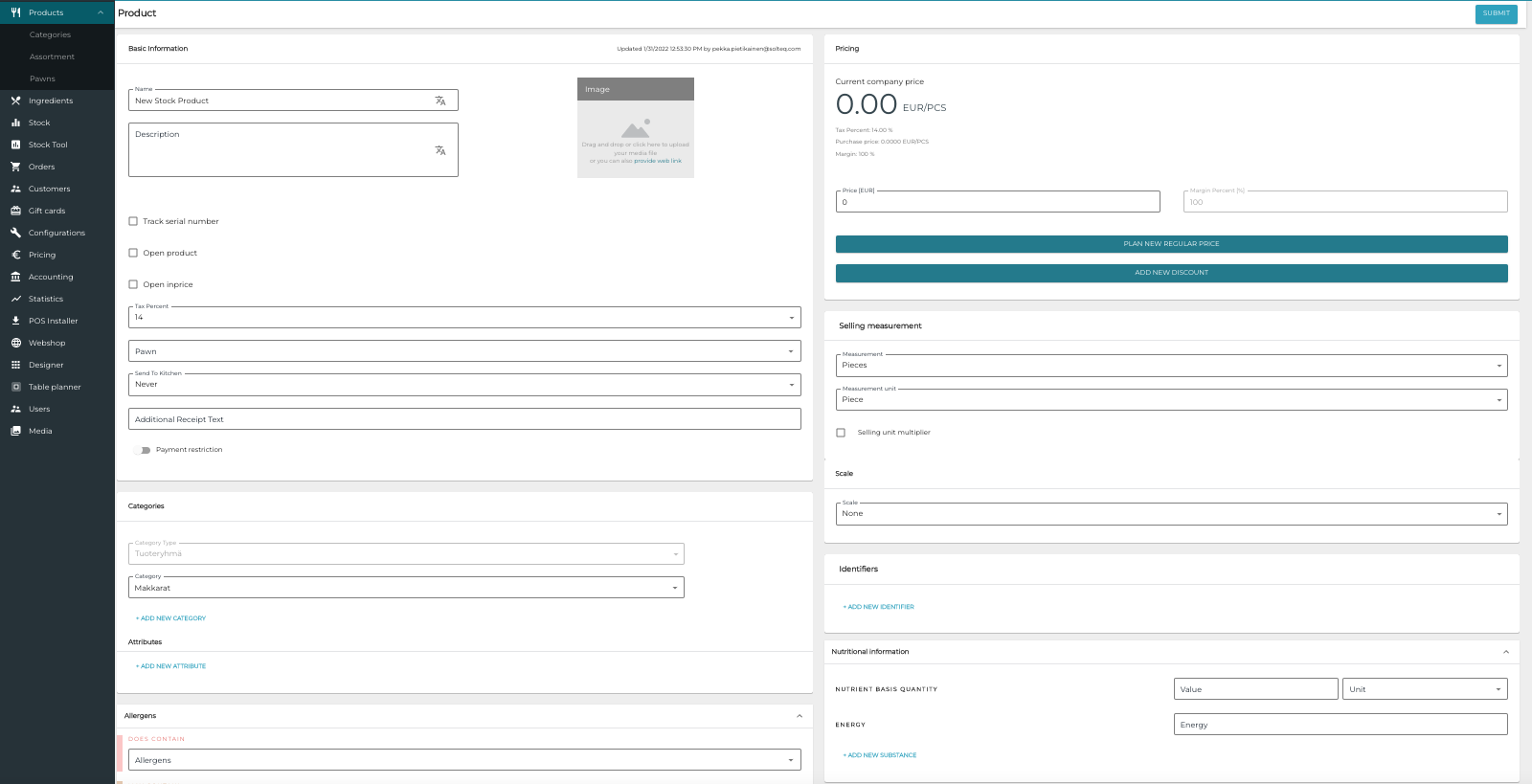
Task: Click the Webshop globe icon
Action: pos(15,343)
